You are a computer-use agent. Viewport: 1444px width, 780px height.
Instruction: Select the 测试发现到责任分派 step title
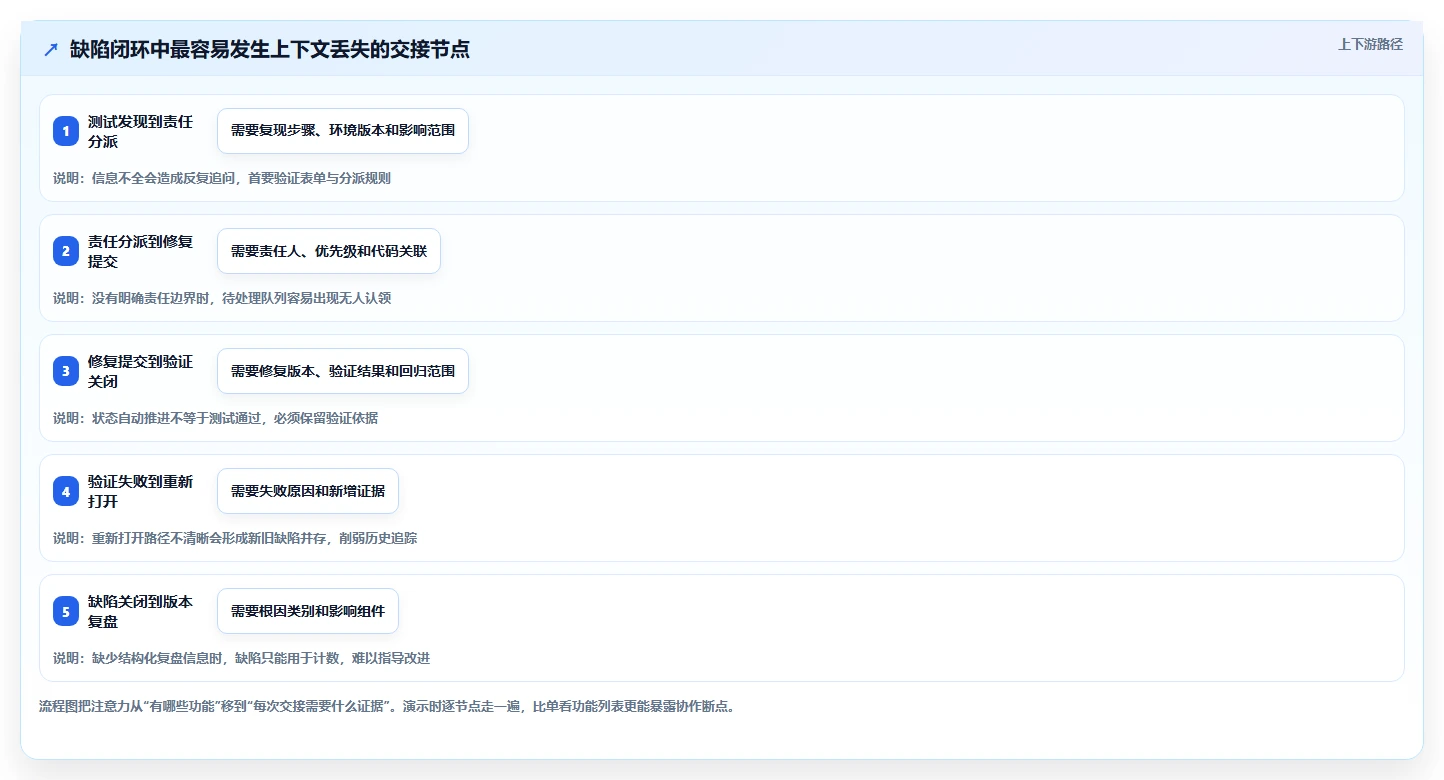140,131
